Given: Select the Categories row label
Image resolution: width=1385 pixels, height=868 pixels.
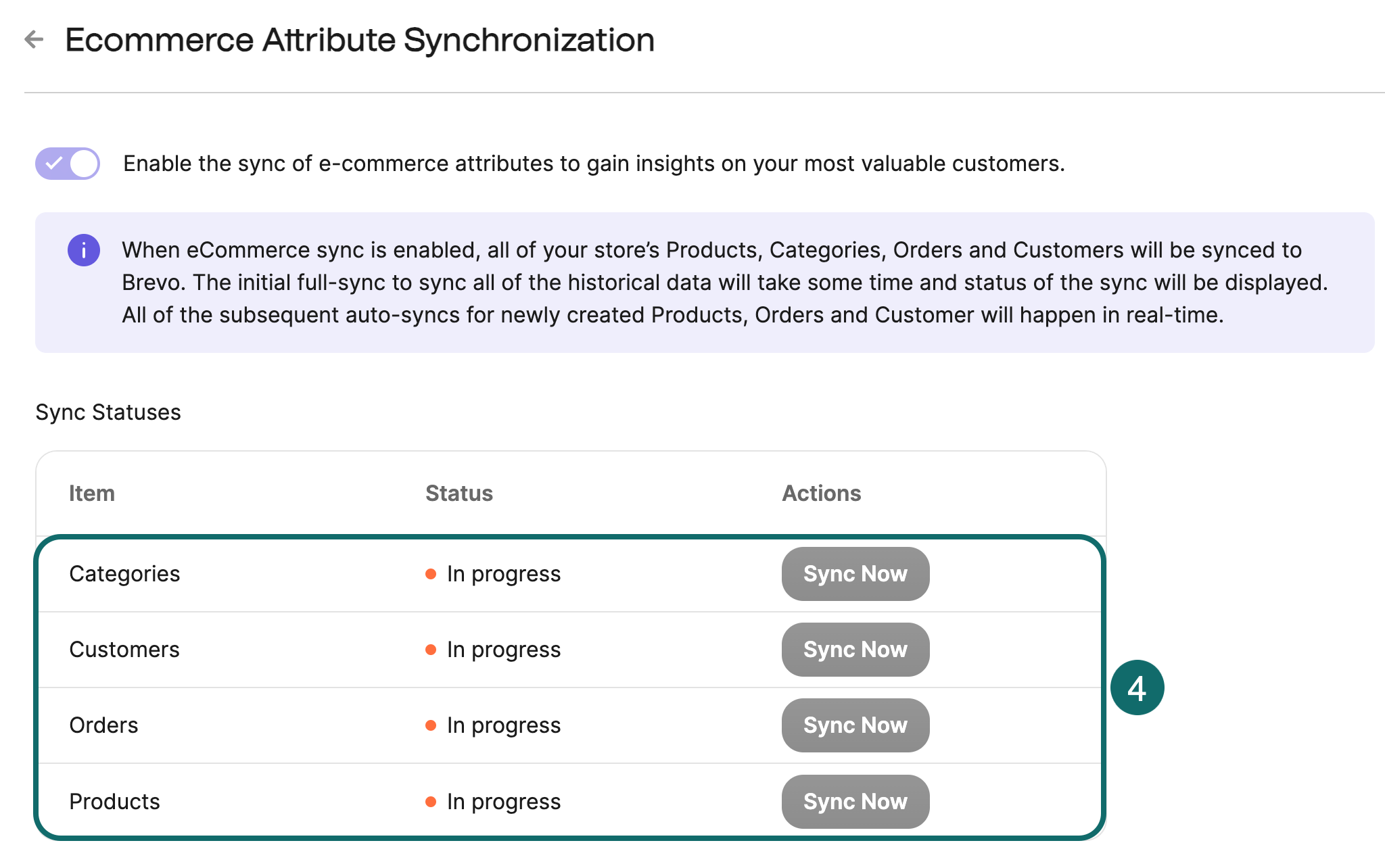Looking at the screenshot, I should tap(124, 574).
